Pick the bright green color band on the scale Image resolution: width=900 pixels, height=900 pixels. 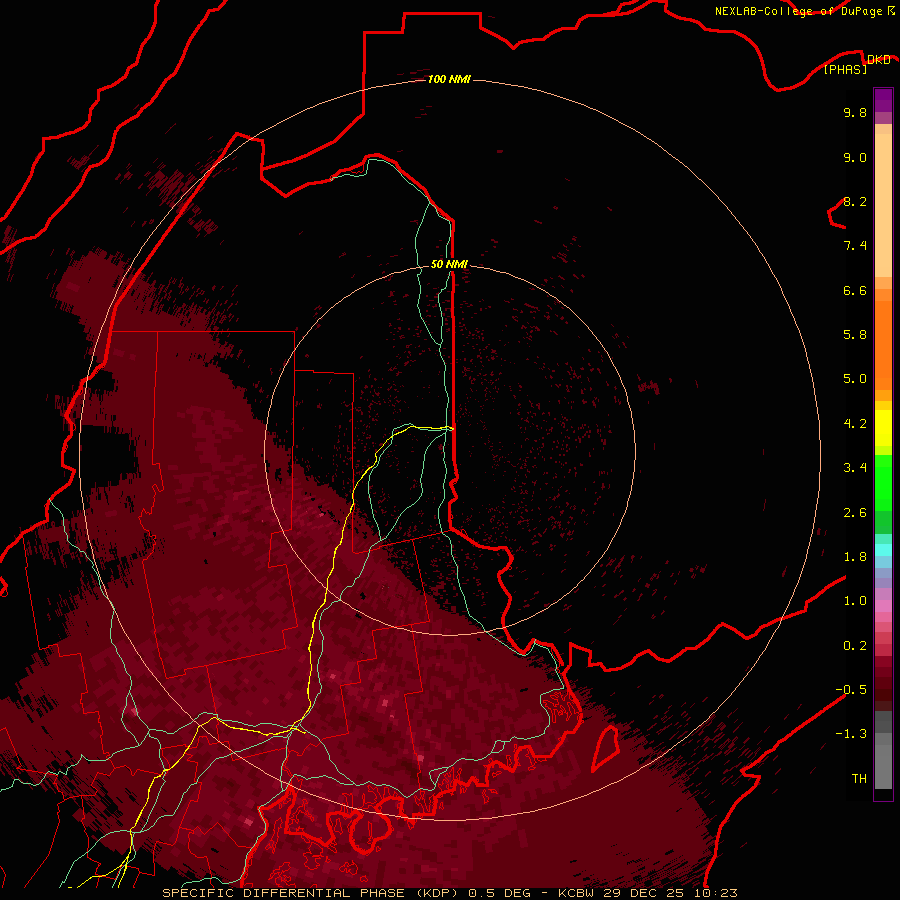pyautogui.click(x=883, y=483)
